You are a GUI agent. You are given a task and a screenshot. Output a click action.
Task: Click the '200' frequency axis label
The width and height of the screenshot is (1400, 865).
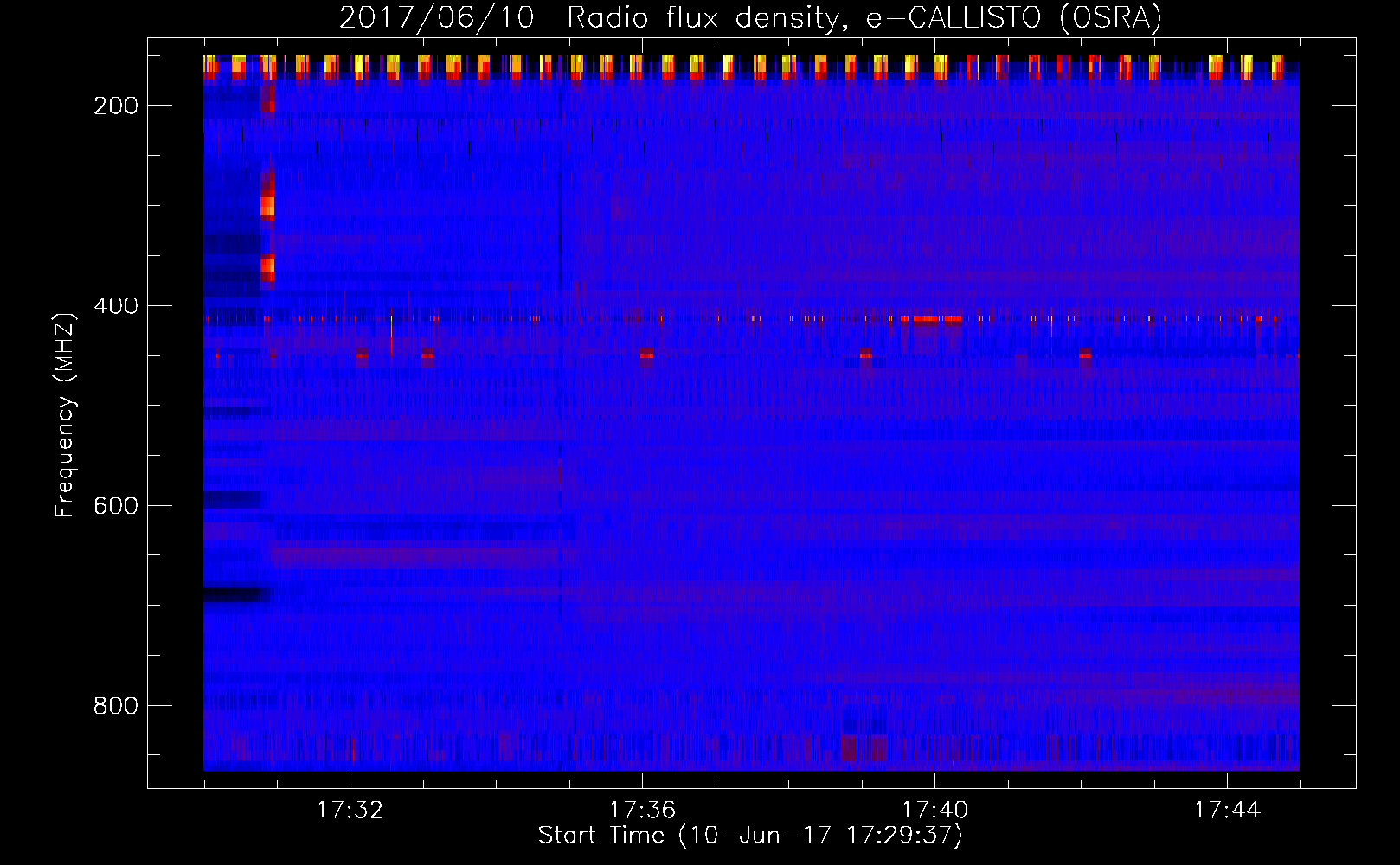[116, 106]
